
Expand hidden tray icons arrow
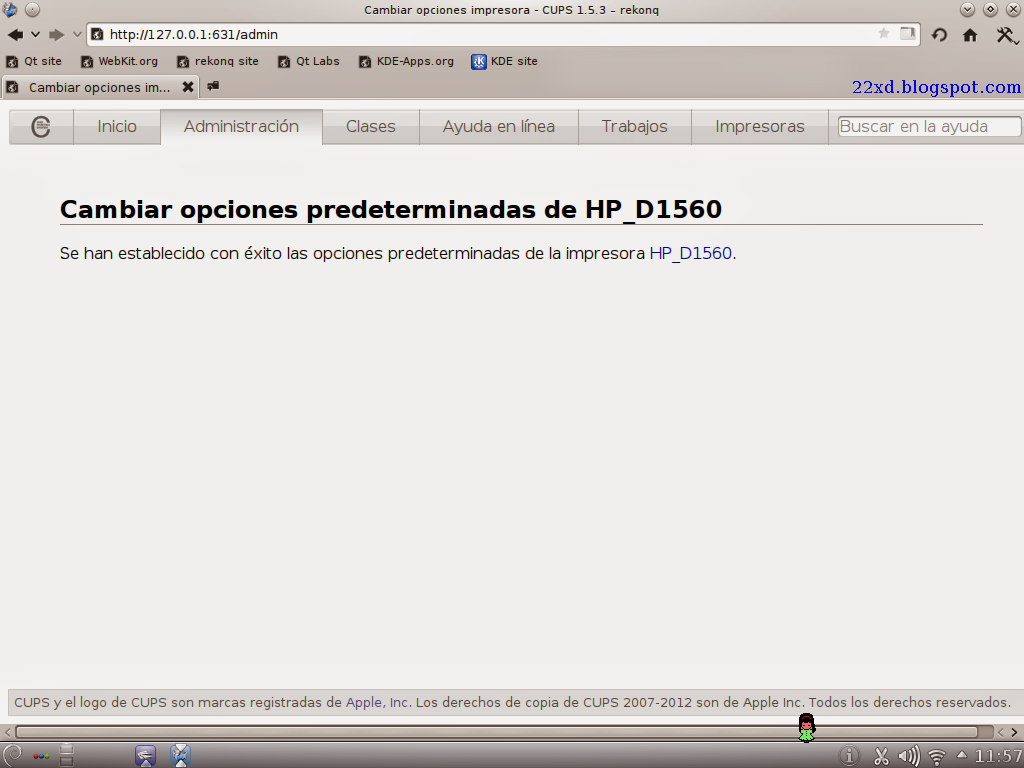point(962,755)
